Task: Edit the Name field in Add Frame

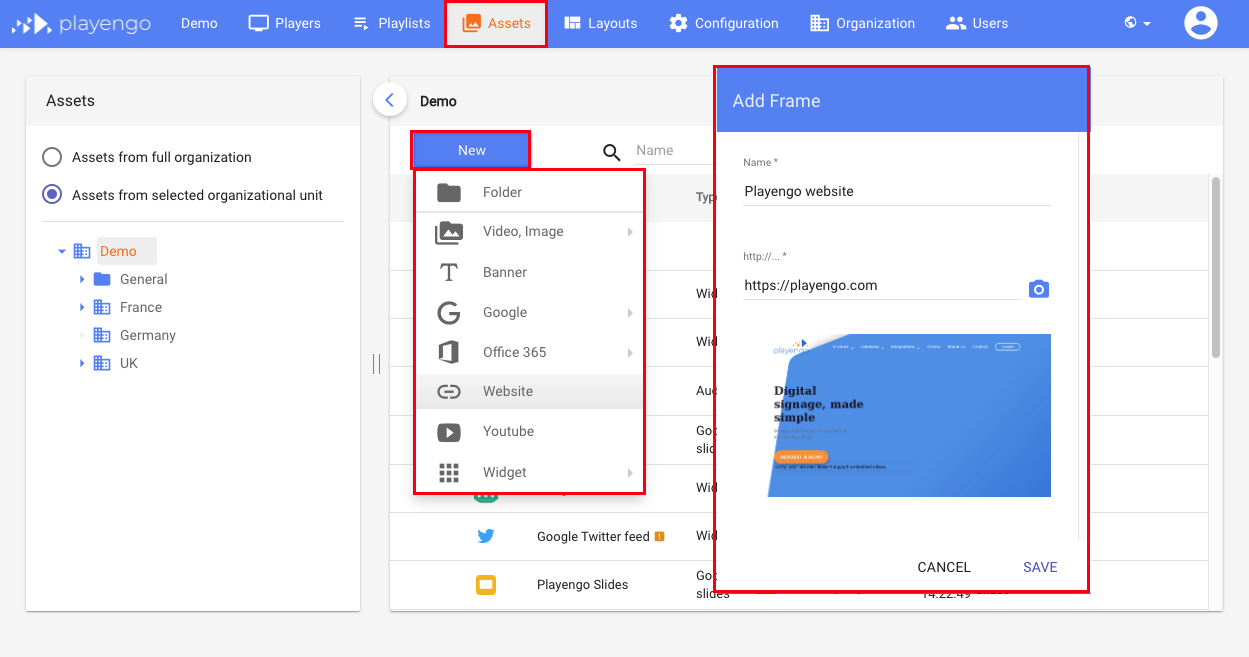Action: 897,191
